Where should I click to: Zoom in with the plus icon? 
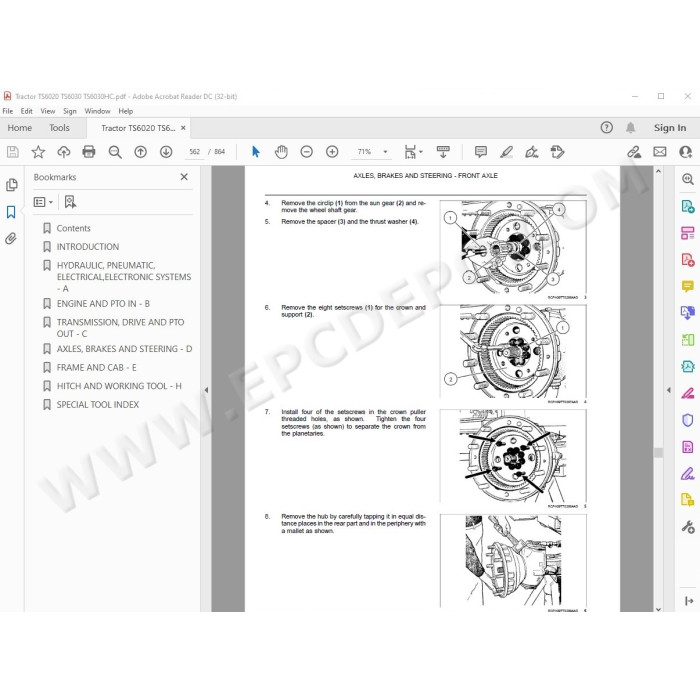point(332,152)
